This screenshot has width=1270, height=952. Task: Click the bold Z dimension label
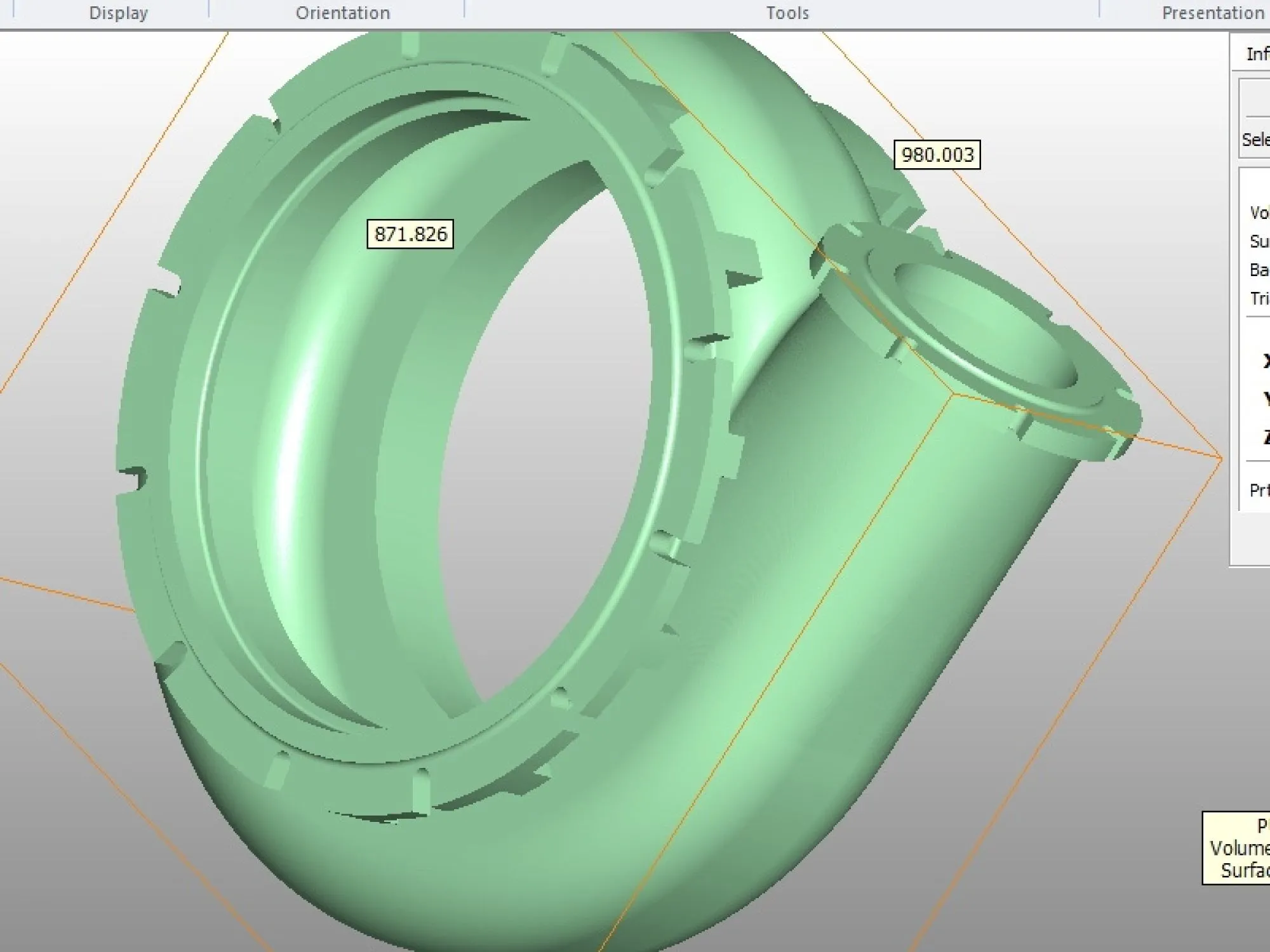pos(1266,437)
